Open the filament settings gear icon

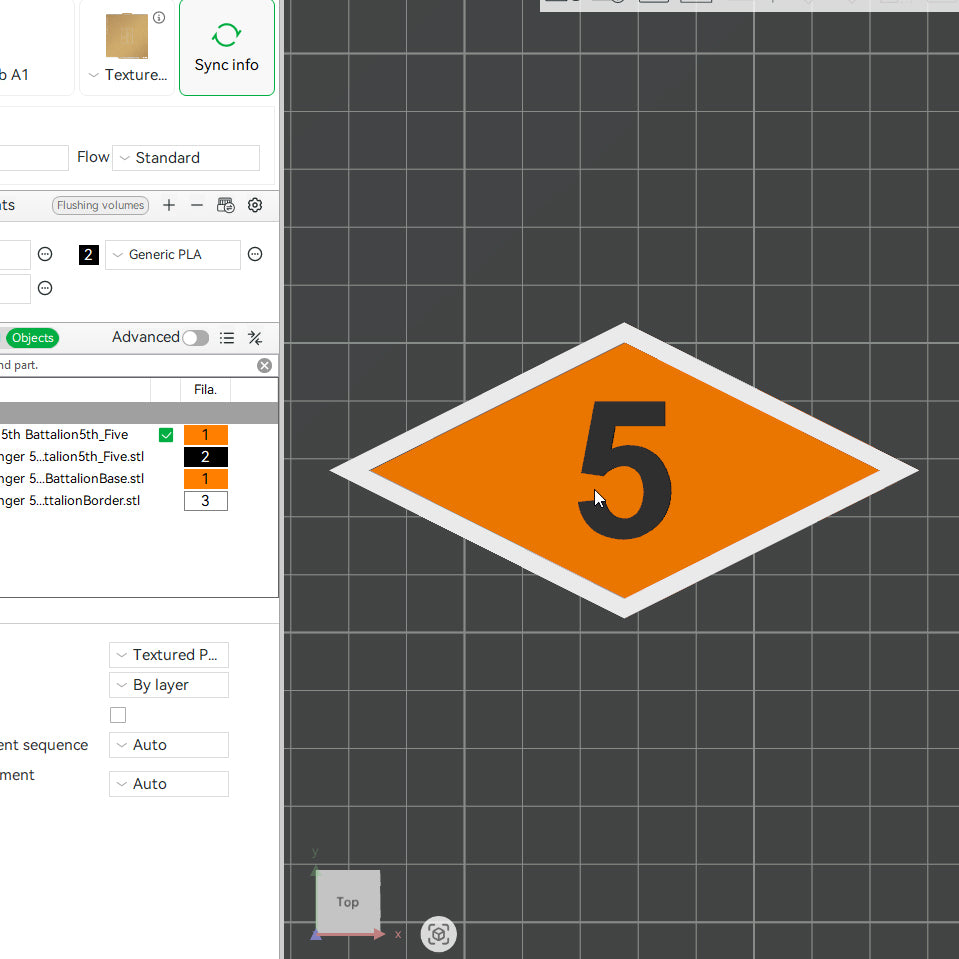pyautogui.click(x=255, y=205)
